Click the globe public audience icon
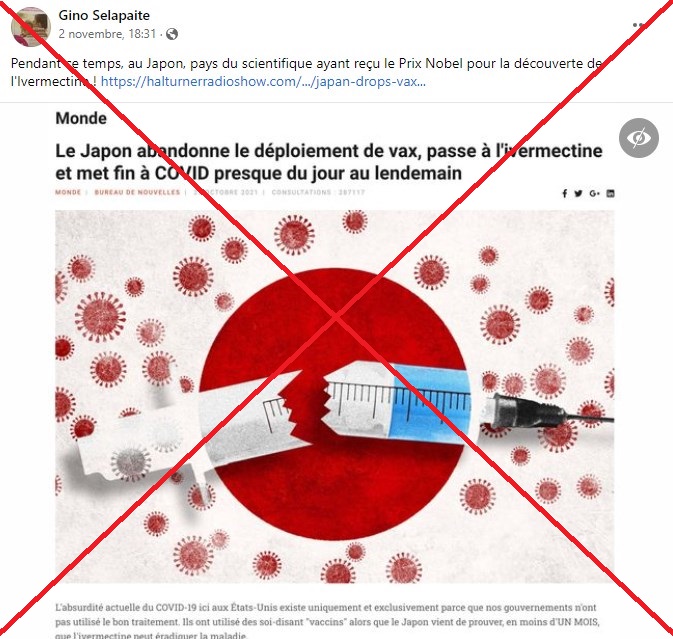Screen dimensions: 673x639 click(x=172, y=34)
